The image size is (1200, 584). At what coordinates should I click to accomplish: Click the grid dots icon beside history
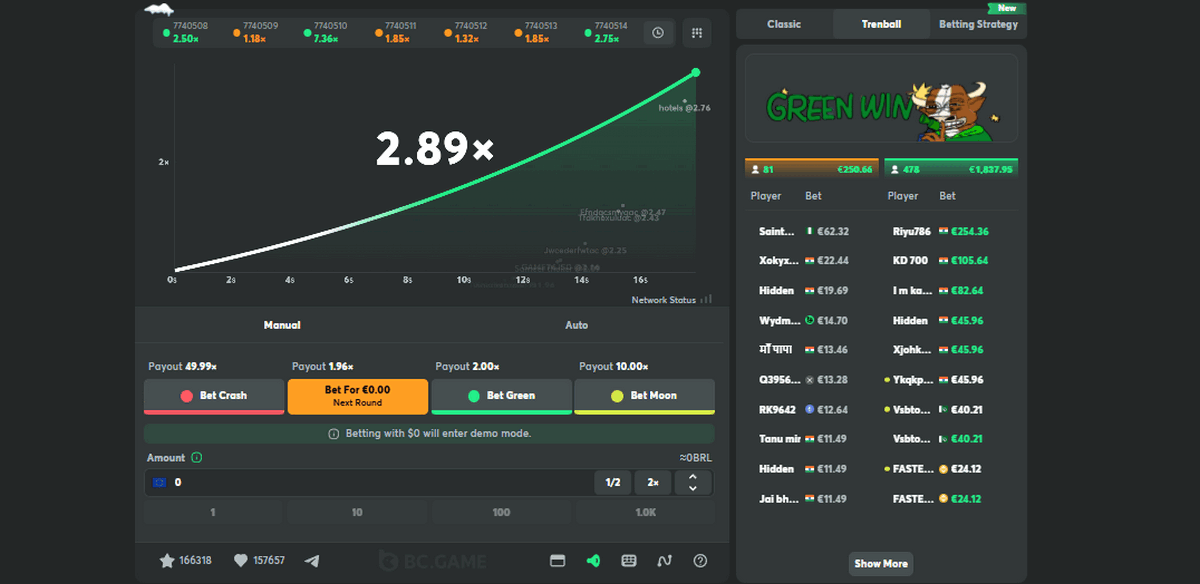point(697,33)
